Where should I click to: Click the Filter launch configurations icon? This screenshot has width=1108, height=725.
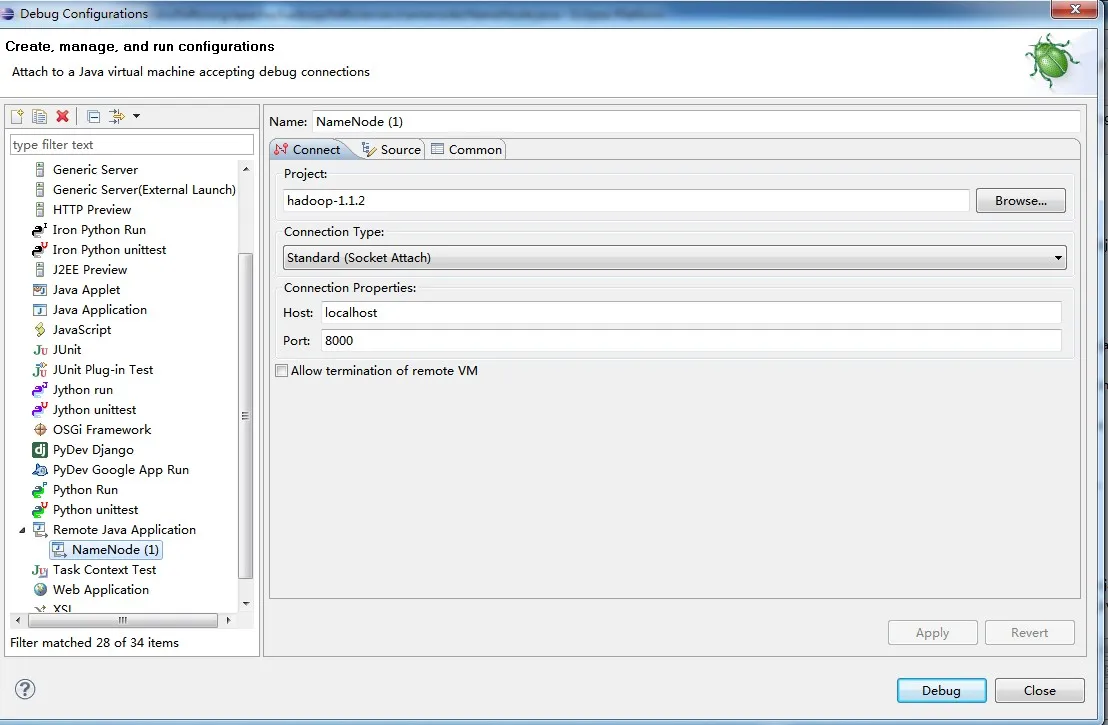point(117,116)
